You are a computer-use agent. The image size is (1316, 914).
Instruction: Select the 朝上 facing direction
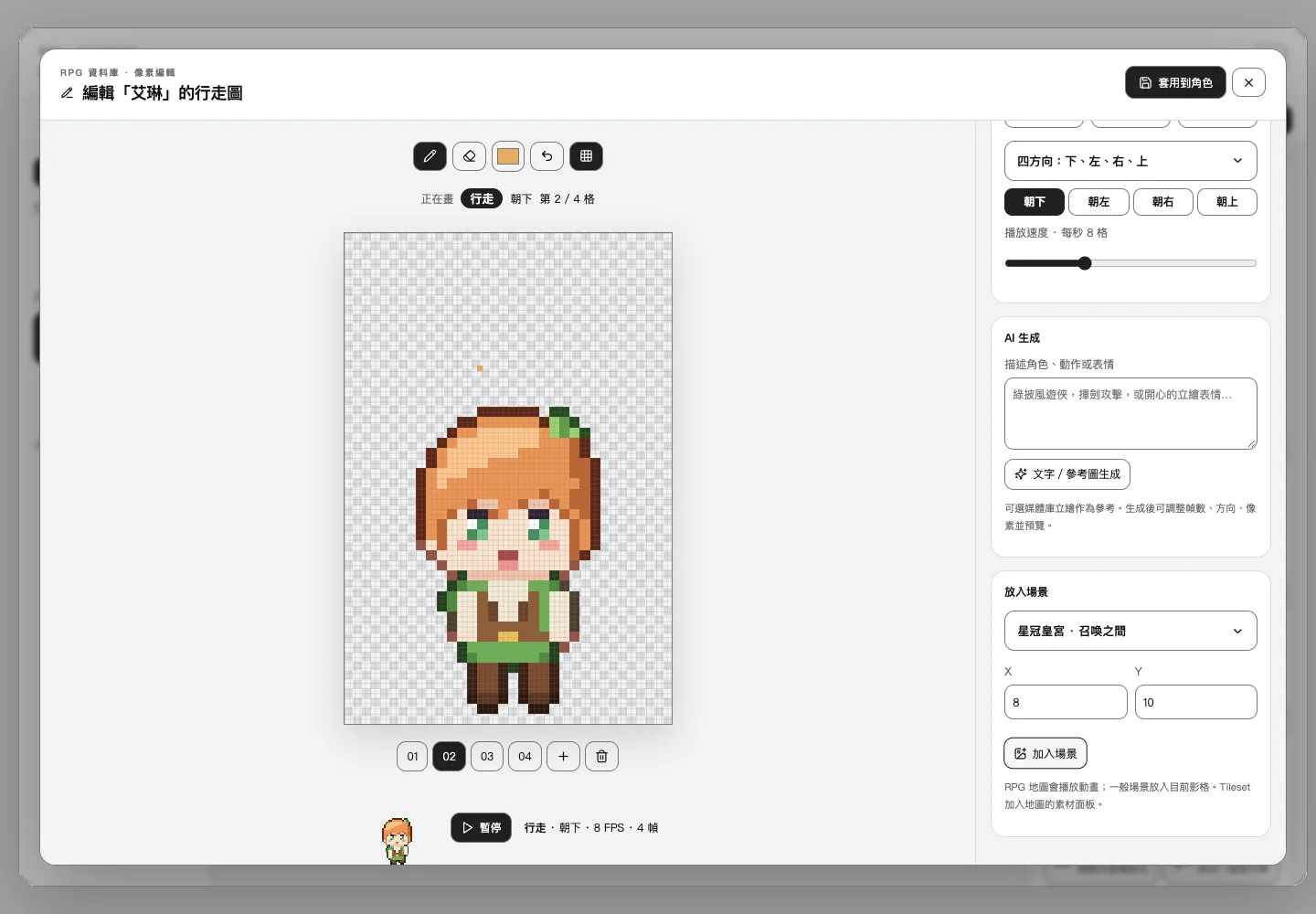click(1227, 202)
